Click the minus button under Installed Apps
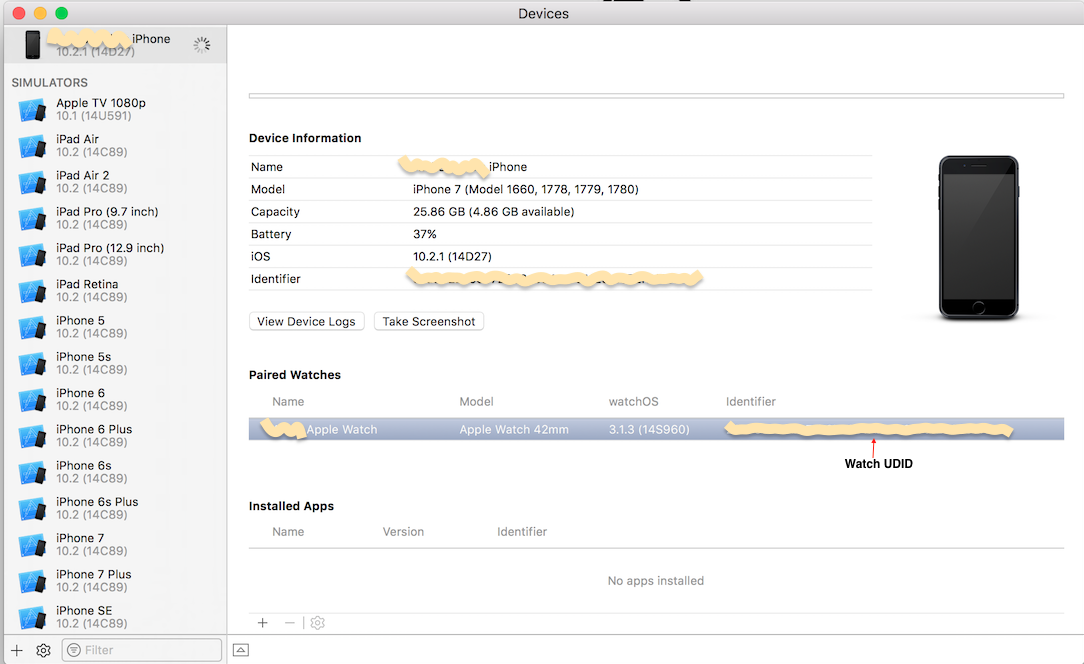This screenshot has width=1084, height=664. (x=290, y=623)
